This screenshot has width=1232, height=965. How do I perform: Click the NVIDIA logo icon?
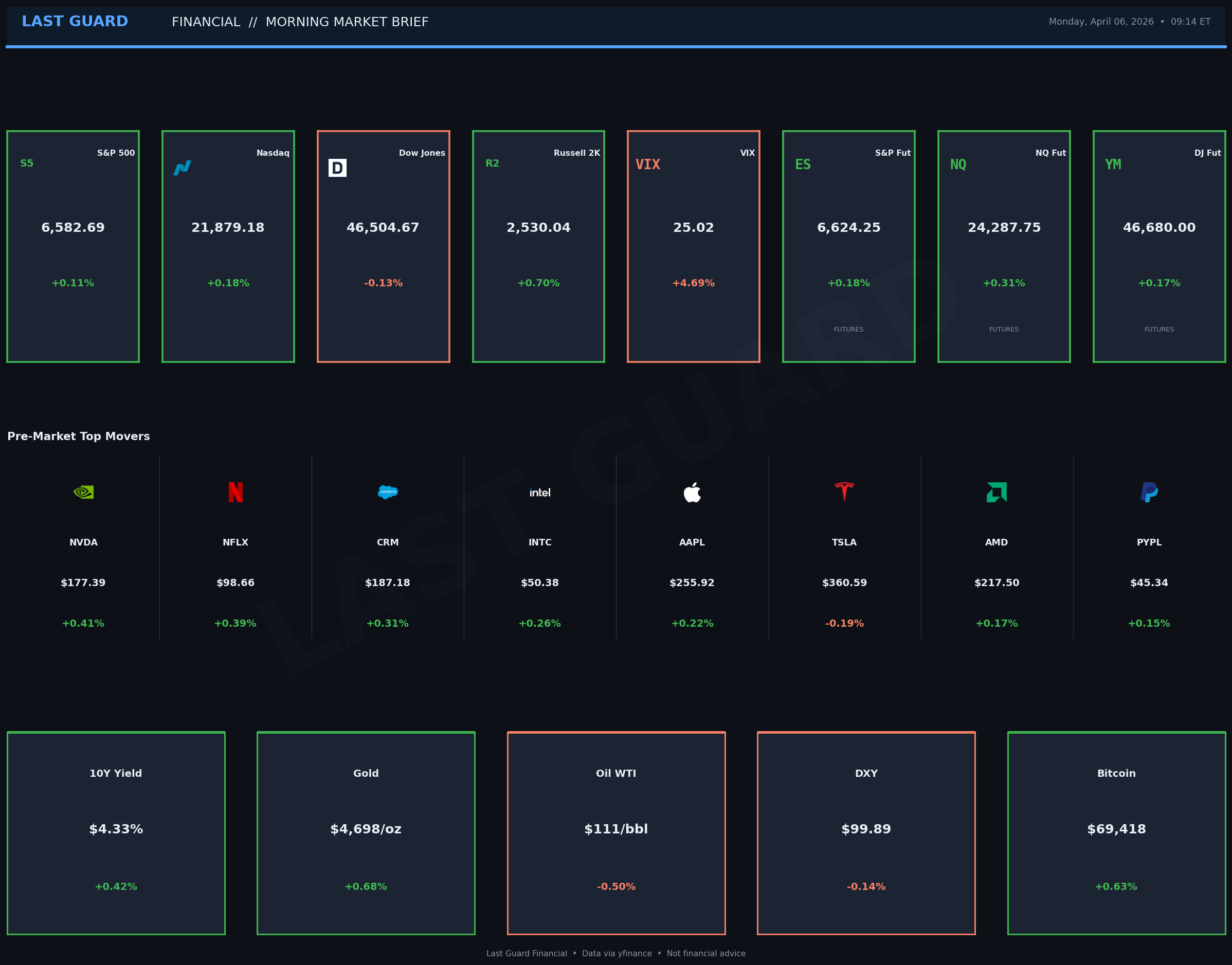coord(84,492)
